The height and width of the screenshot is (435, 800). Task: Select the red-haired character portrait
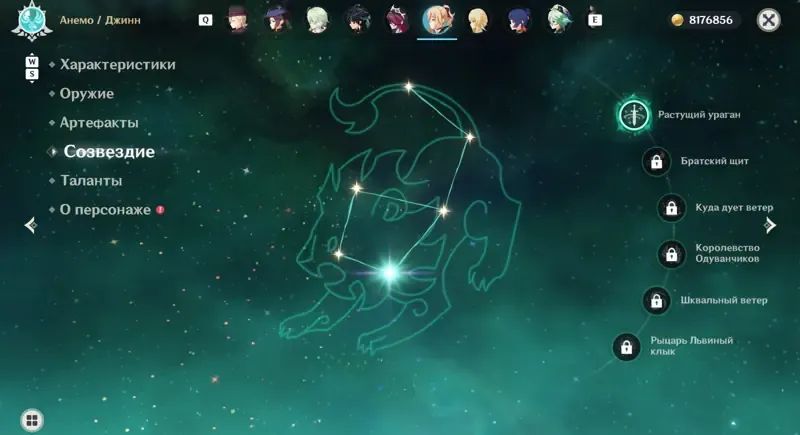tap(397, 19)
